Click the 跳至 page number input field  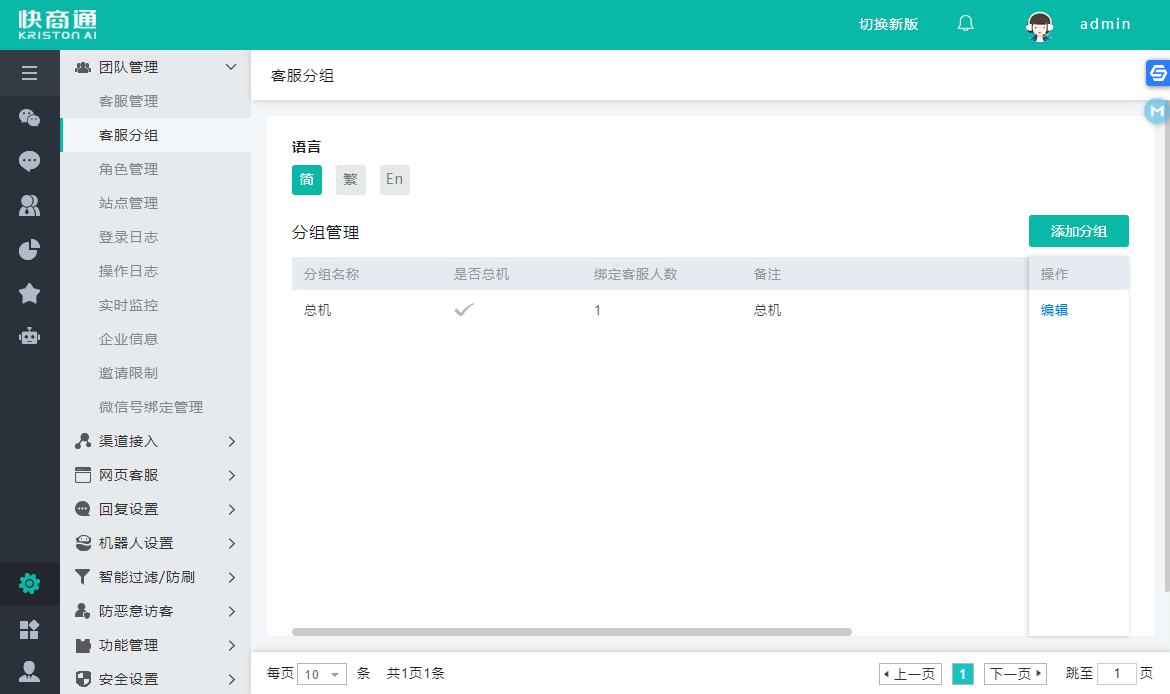click(1116, 674)
